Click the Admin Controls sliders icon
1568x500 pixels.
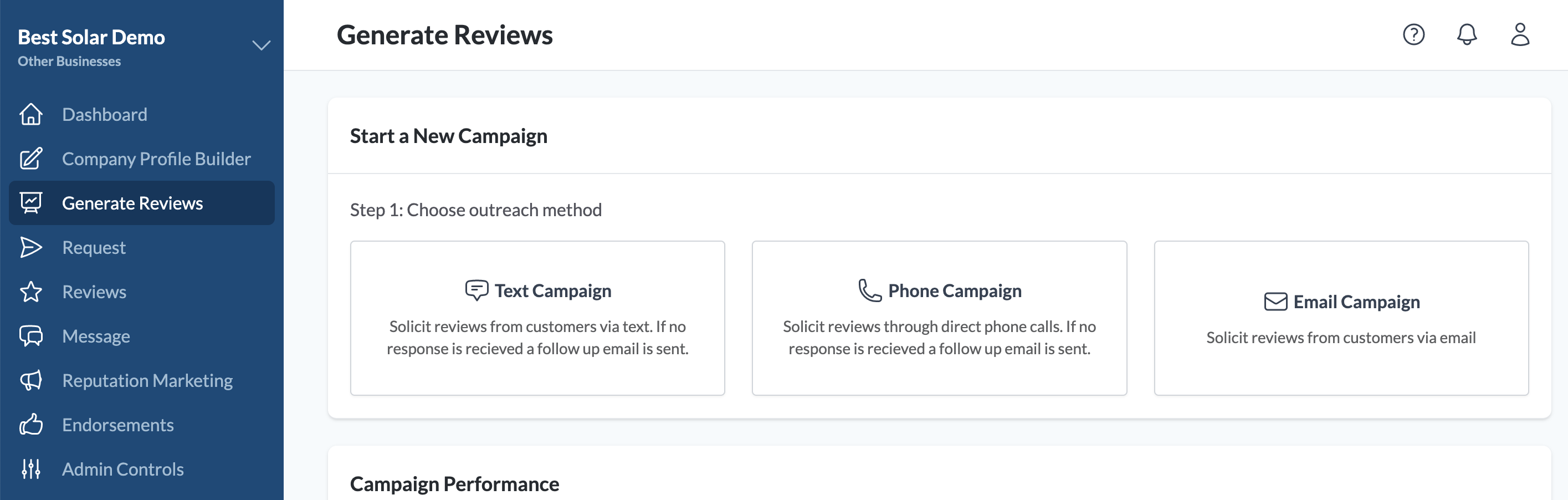[x=31, y=469]
